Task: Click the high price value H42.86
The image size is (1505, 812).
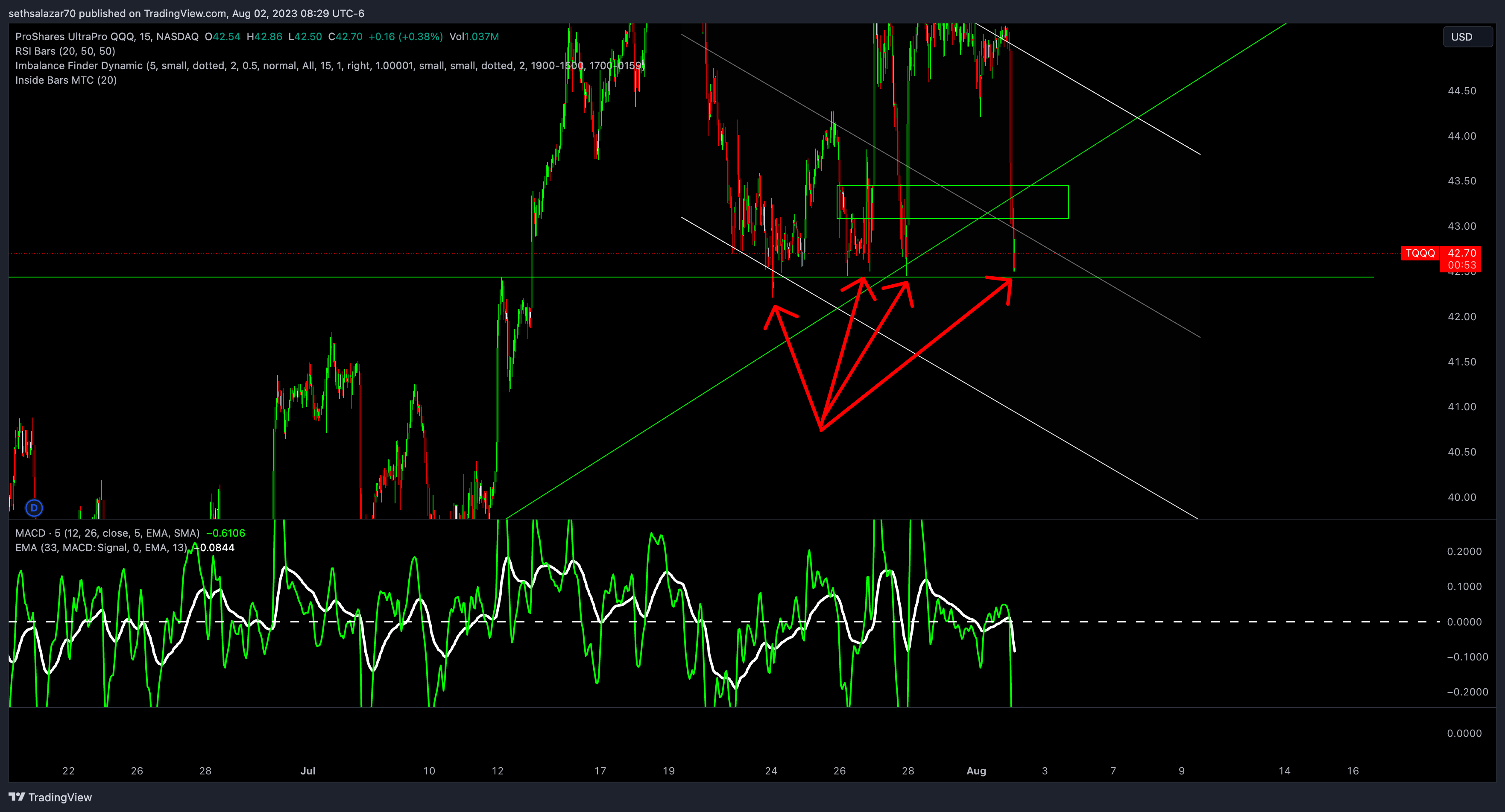Action: point(264,36)
